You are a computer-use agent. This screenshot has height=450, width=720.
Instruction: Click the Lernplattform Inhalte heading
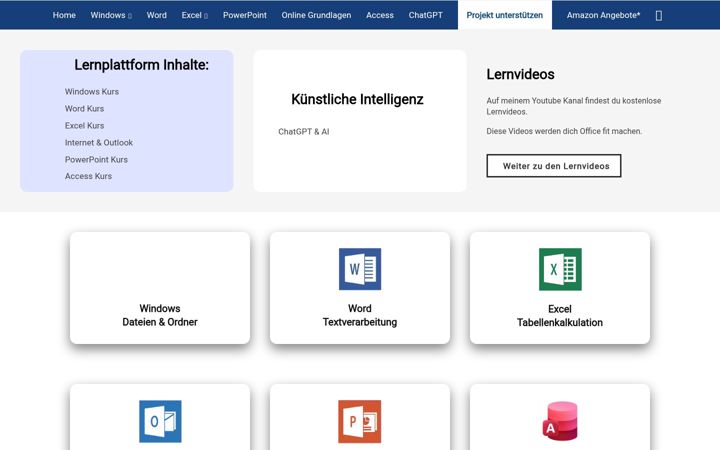(141, 65)
